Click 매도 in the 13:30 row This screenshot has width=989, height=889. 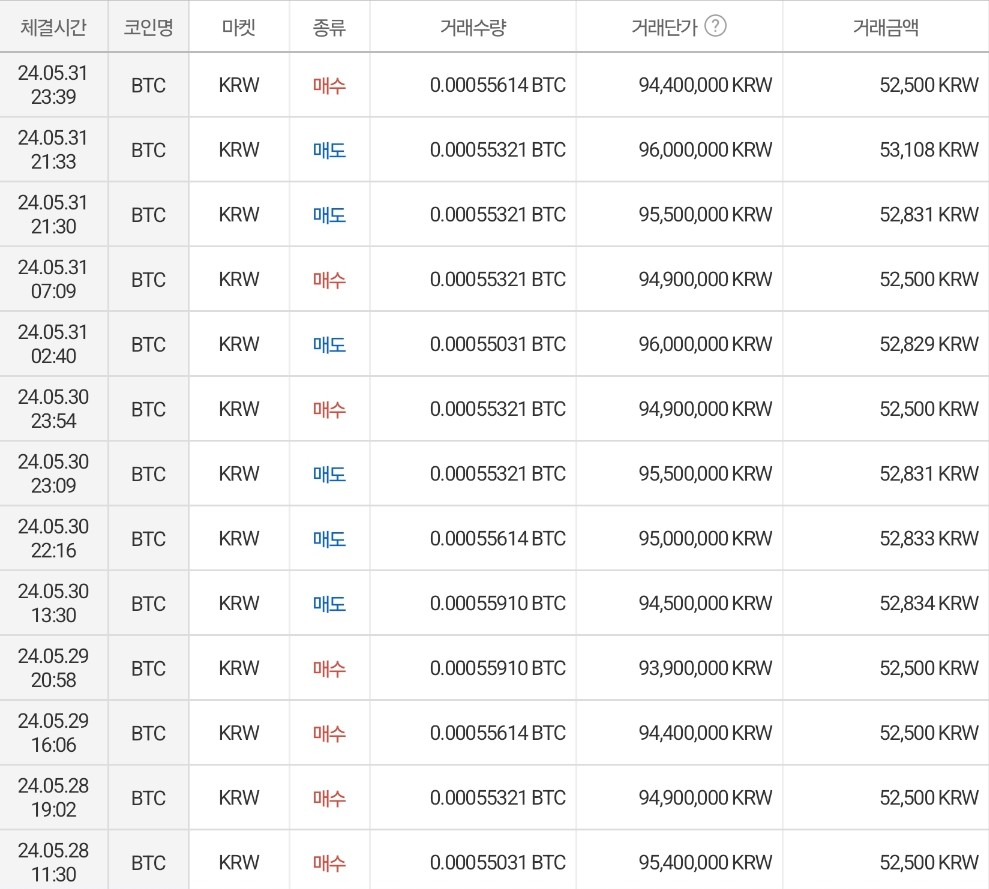pyautogui.click(x=329, y=604)
